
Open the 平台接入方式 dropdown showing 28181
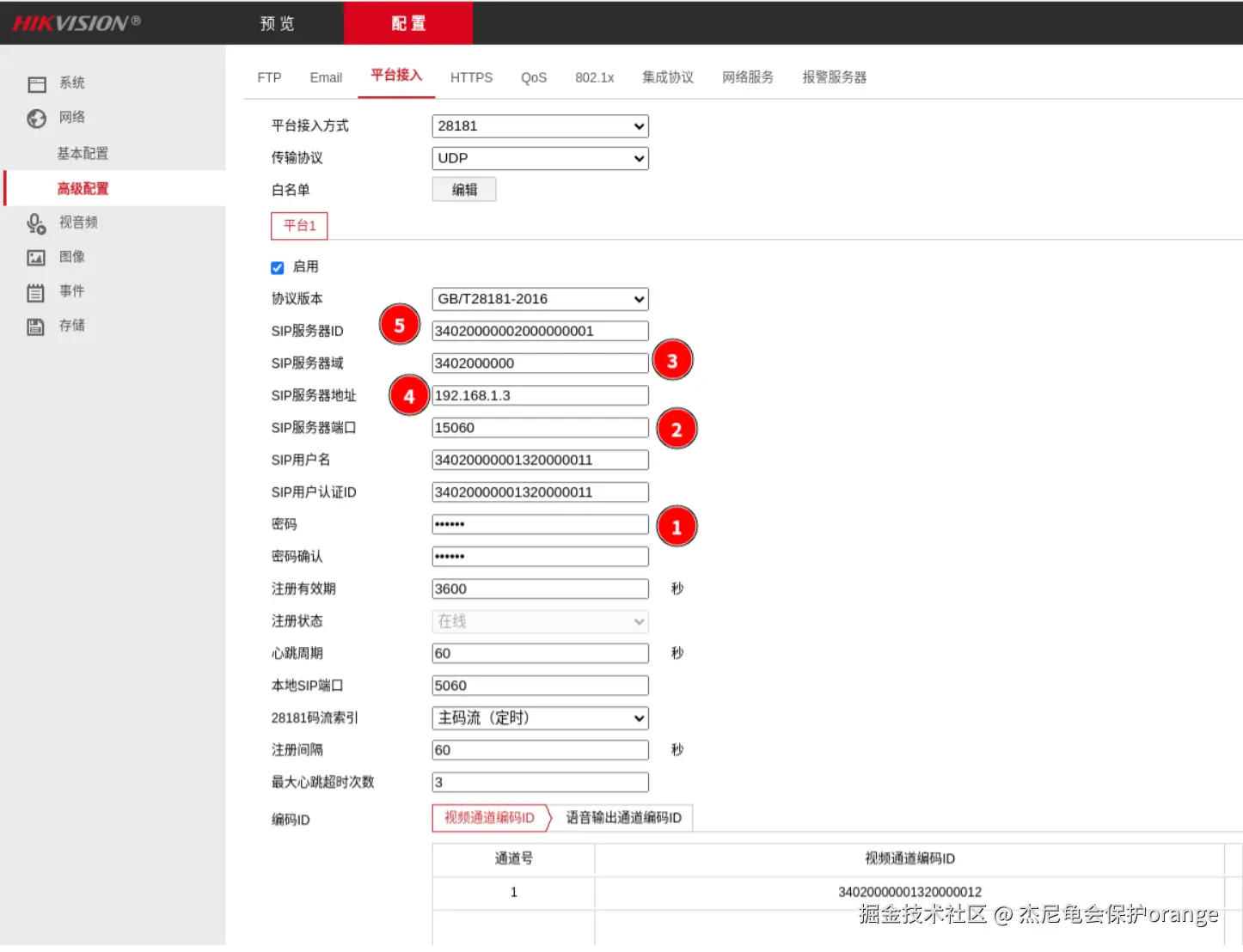(x=540, y=126)
